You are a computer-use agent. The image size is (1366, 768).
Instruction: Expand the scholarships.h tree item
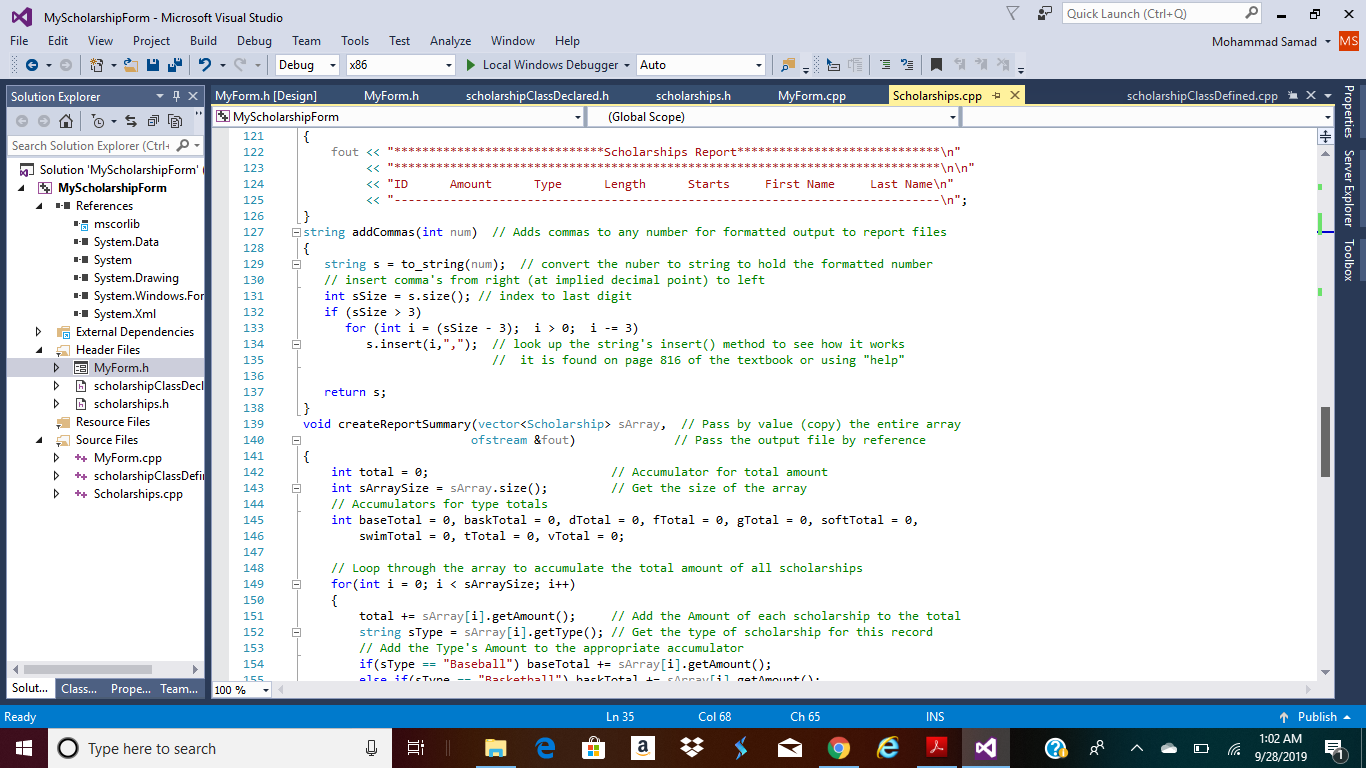click(57, 404)
